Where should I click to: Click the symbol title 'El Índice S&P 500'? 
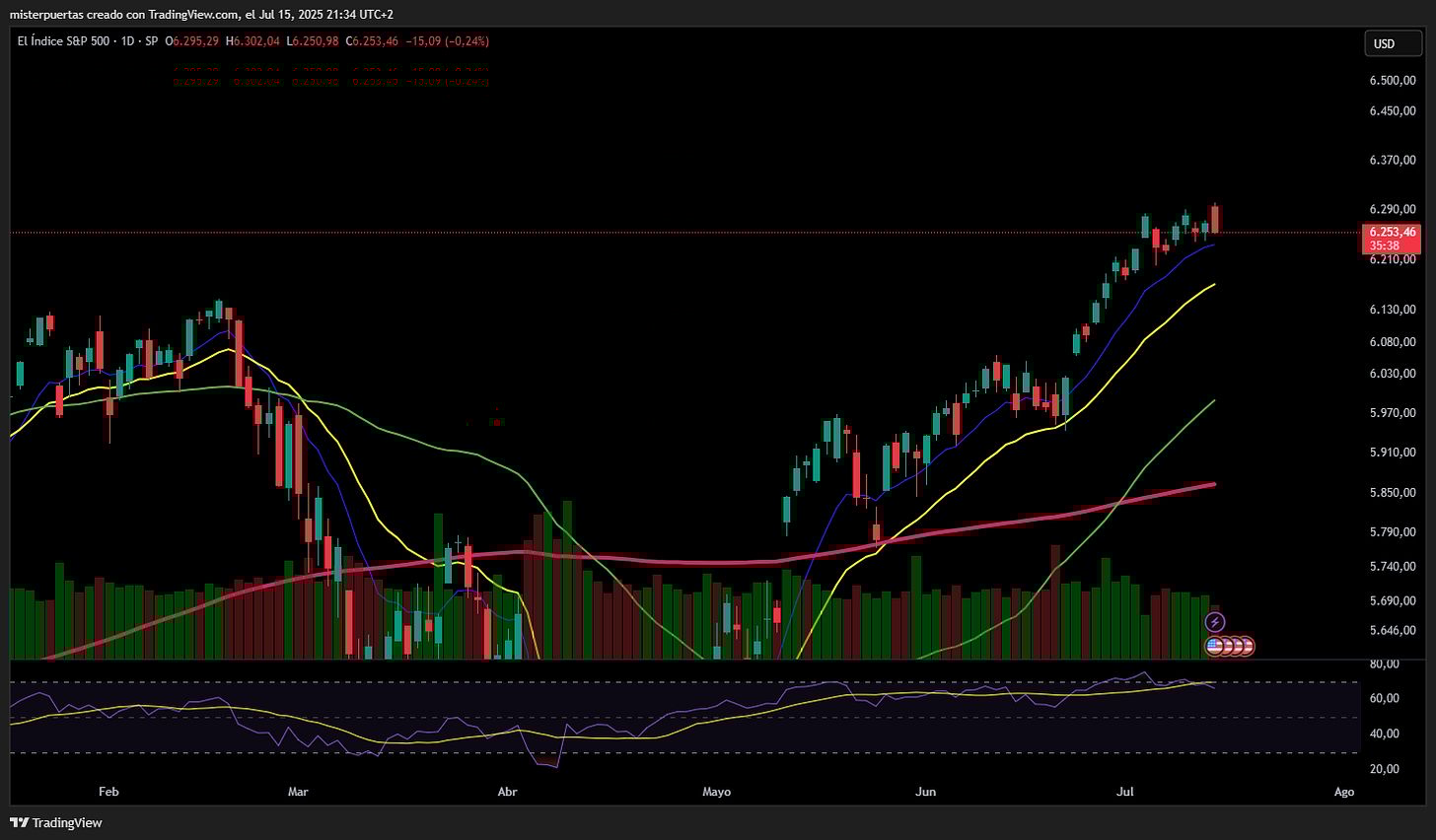pos(65,41)
